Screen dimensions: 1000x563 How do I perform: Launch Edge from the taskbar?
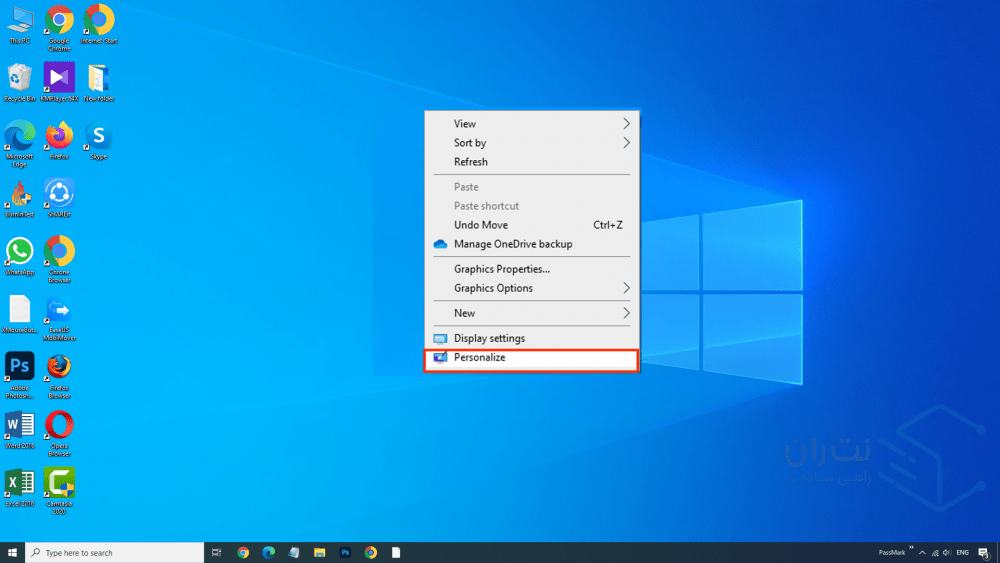(268, 553)
